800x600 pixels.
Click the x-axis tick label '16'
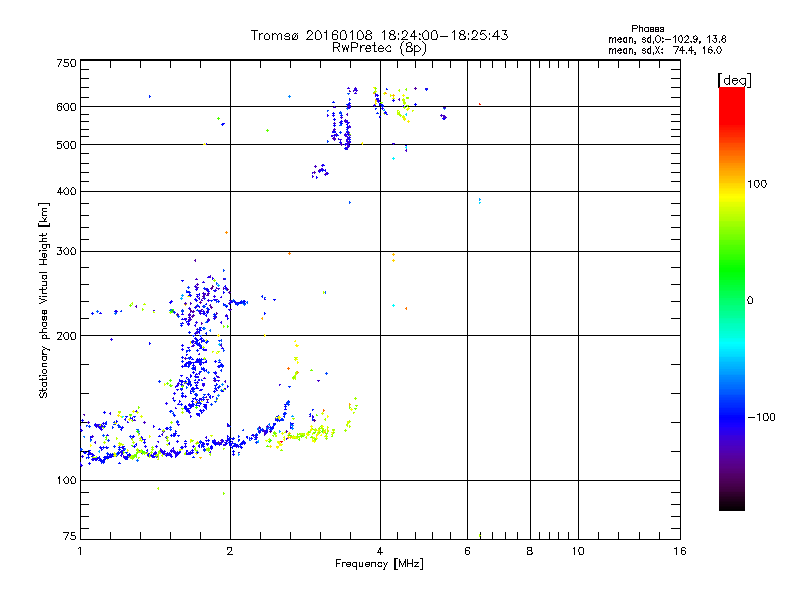(680, 551)
